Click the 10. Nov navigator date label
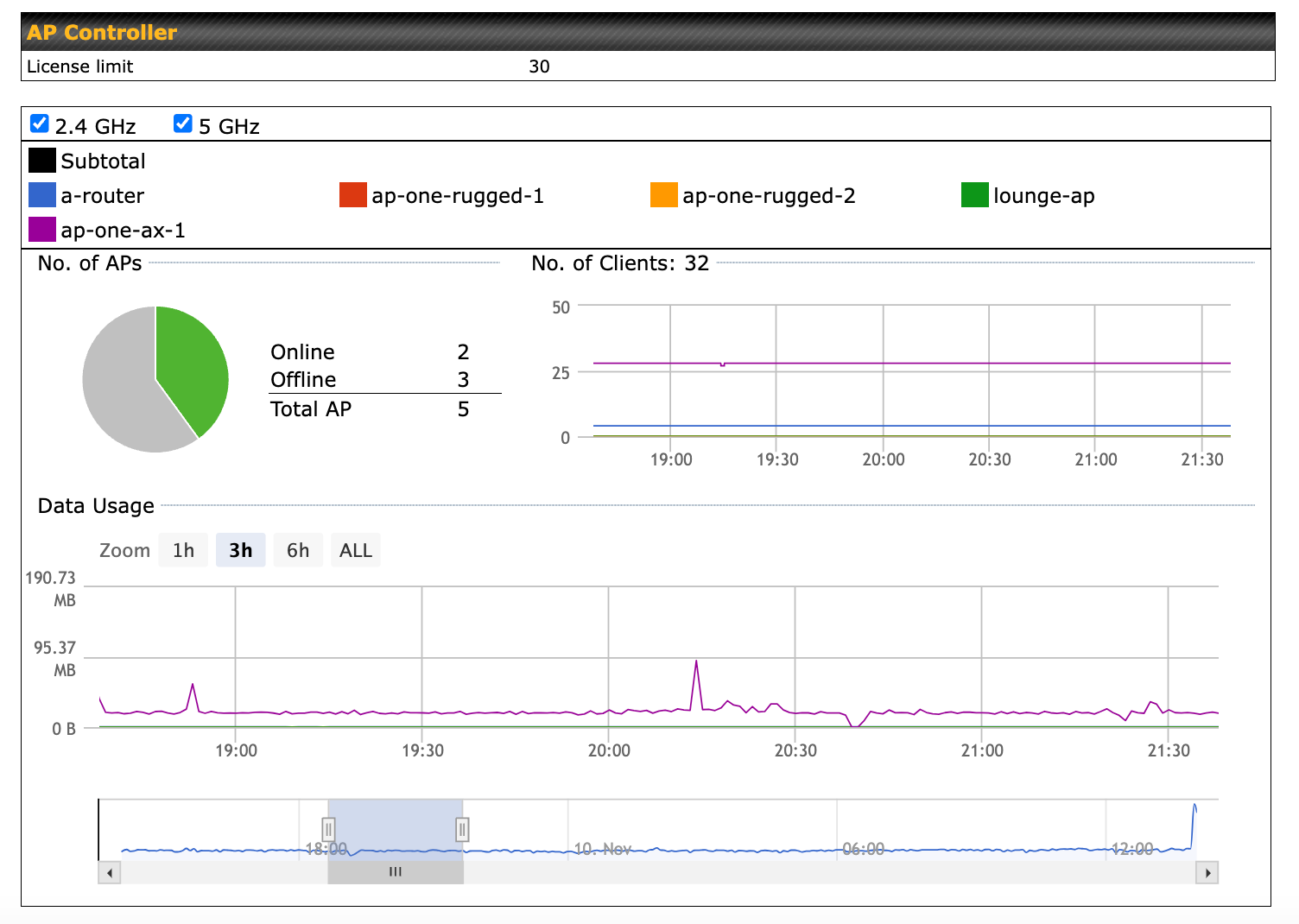The image size is (1299, 924). coord(603,849)
